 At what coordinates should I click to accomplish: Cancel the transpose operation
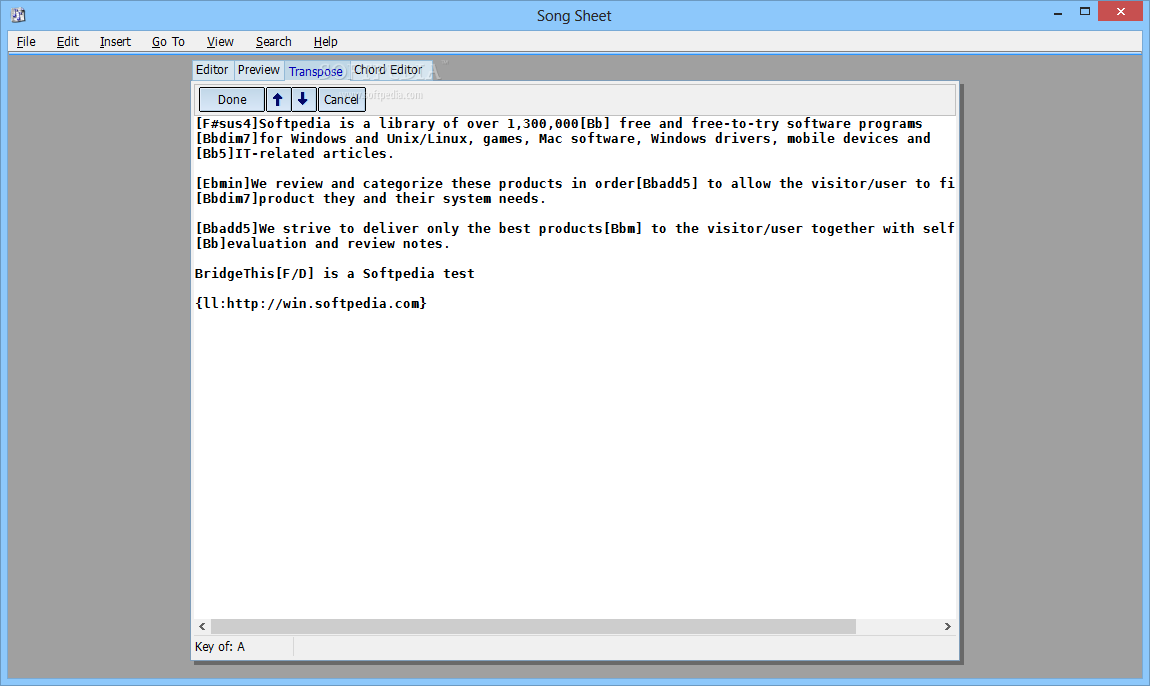coord(341,99)
